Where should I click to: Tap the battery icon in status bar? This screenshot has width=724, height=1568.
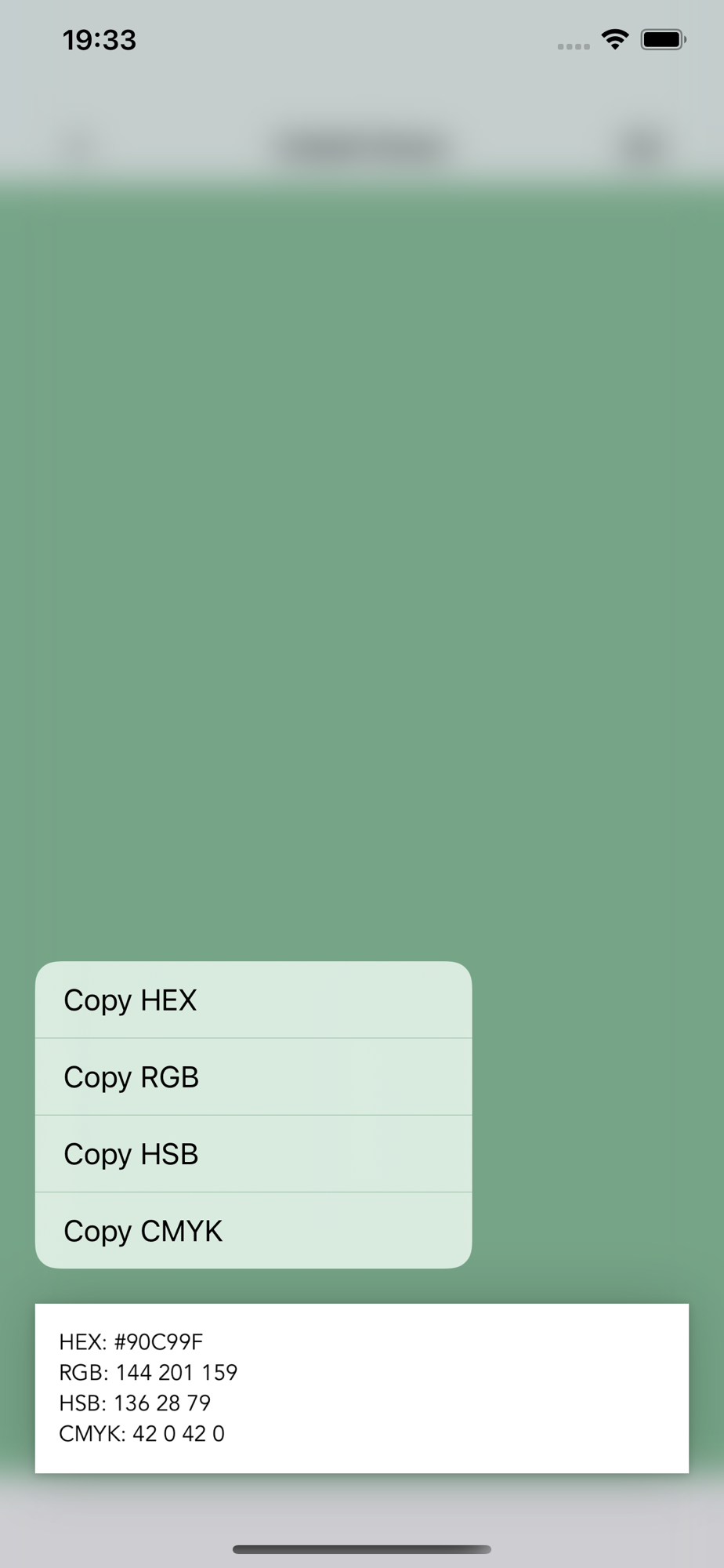[x=663, y=39]
